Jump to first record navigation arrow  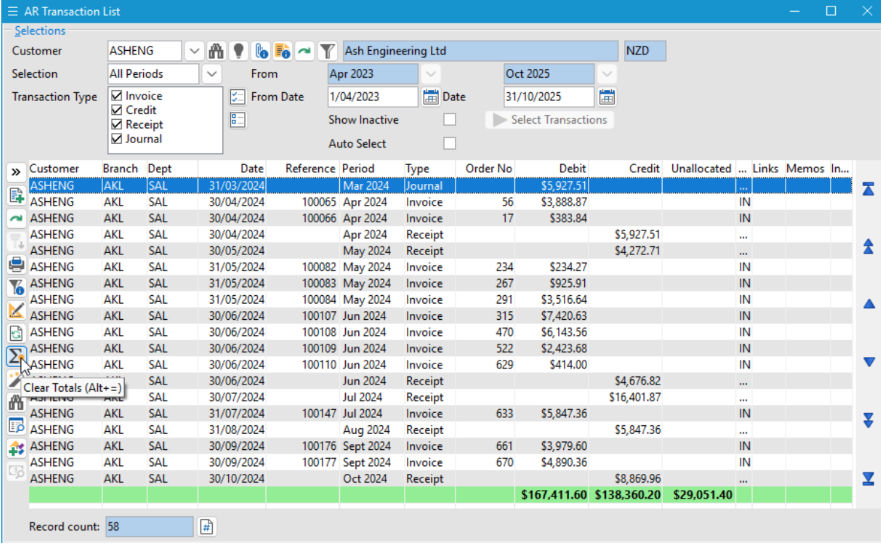click(x=868, y=189)
